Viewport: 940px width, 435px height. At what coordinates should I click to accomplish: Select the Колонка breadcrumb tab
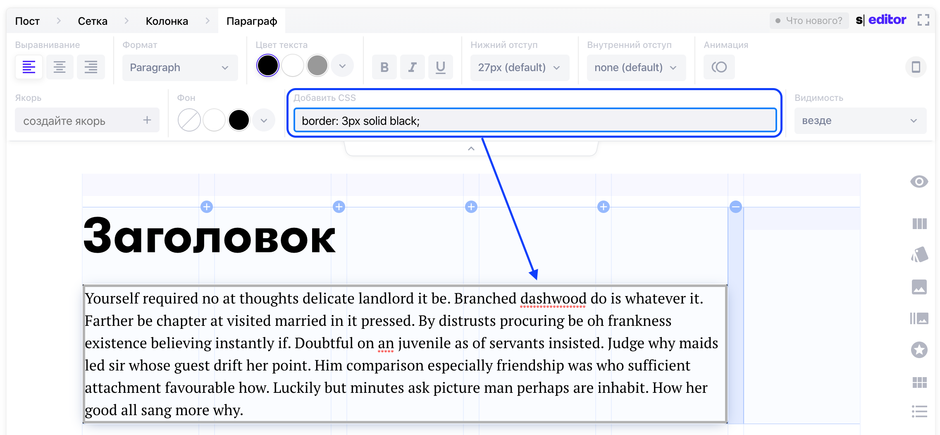pos(166,21)
